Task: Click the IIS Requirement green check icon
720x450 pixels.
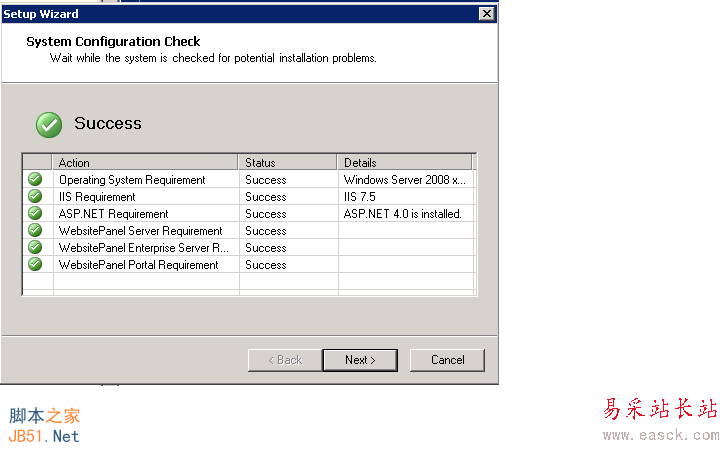Action: [35, 196]
